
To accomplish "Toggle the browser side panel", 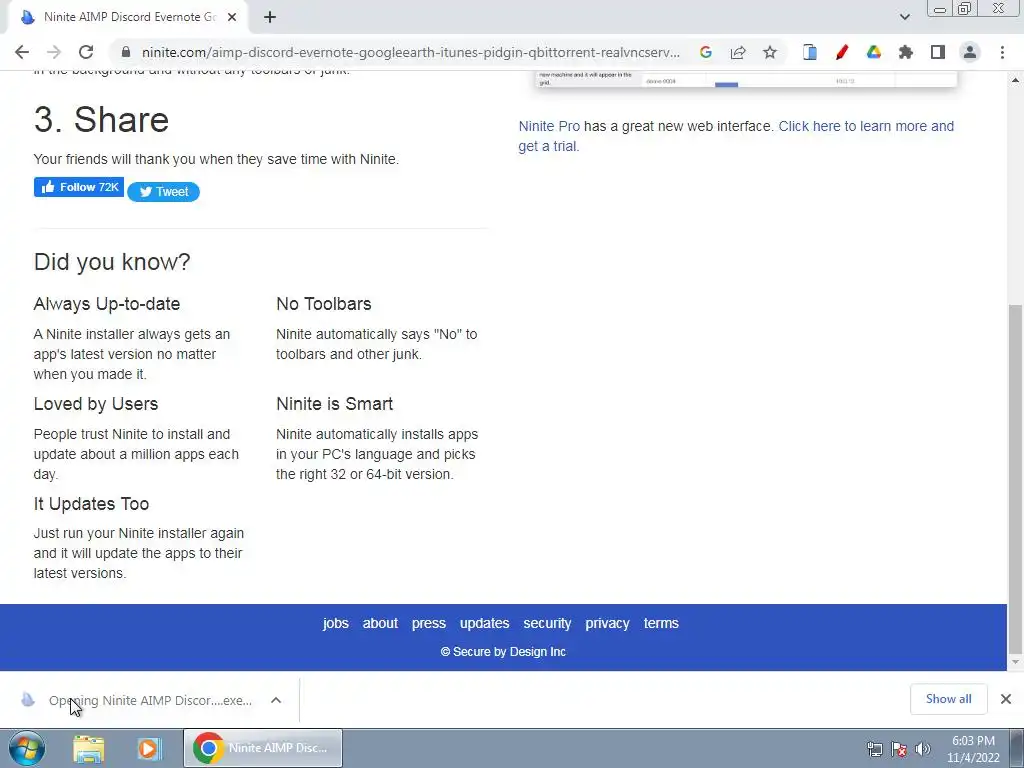I will click(x=938, y=52).
